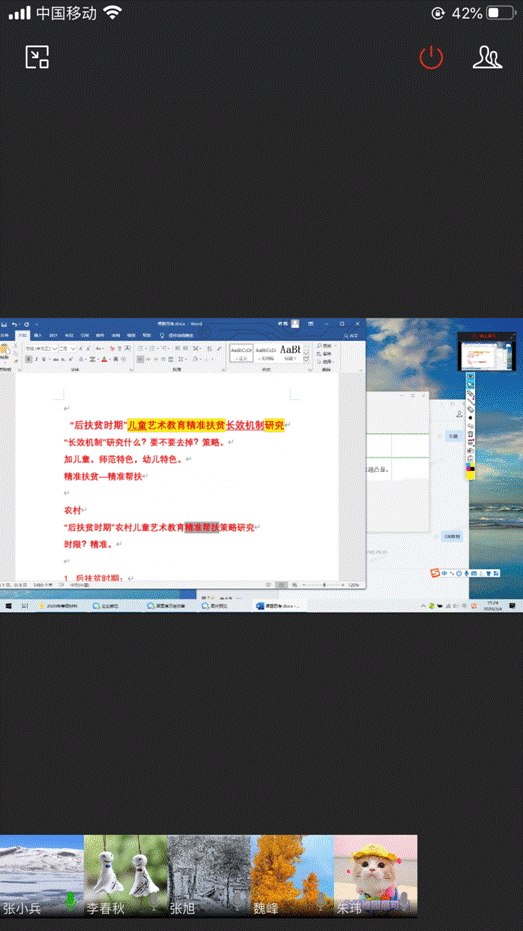Expand the Word styles gallery arrow

tap(306, 360)
